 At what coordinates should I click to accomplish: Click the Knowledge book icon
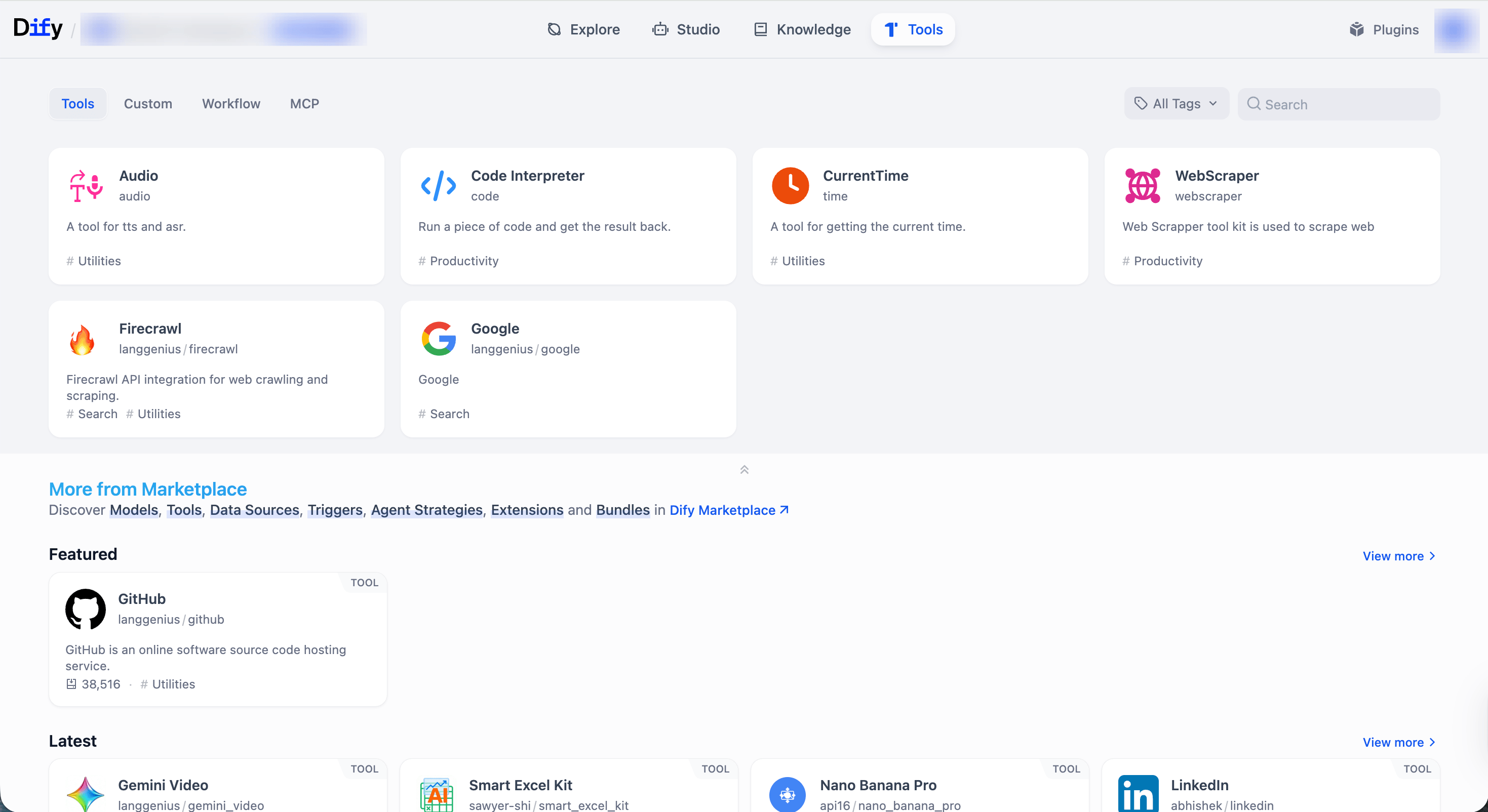pyautogui.click(x=761, y=29)
